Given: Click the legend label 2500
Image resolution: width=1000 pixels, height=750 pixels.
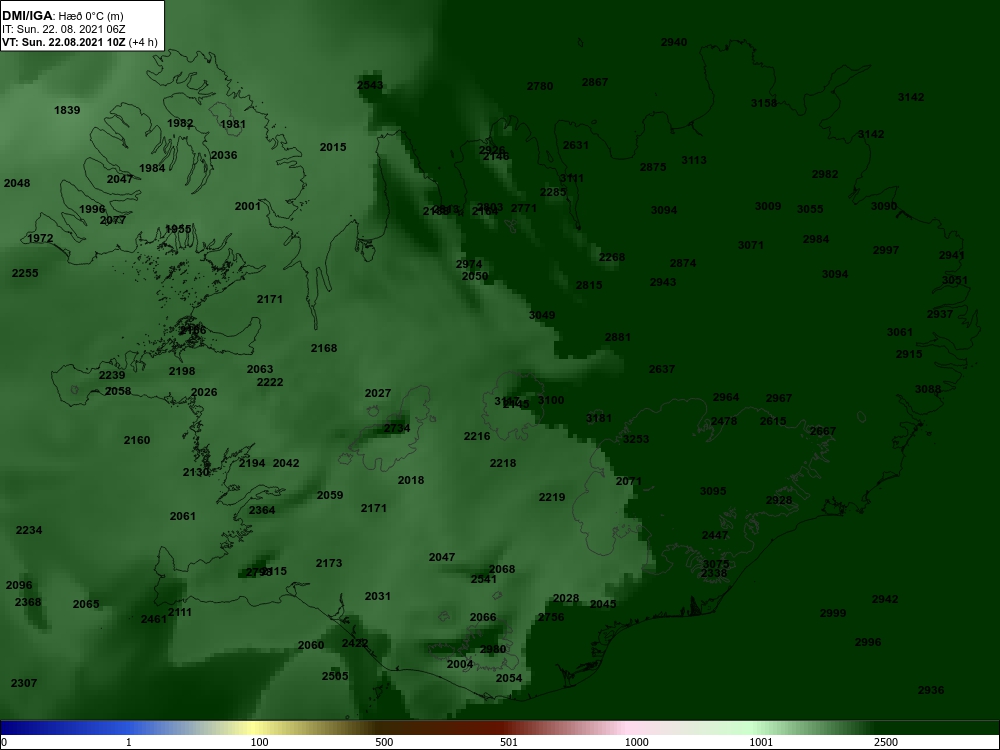Looking at the screenshot, I should pos(886,742).
